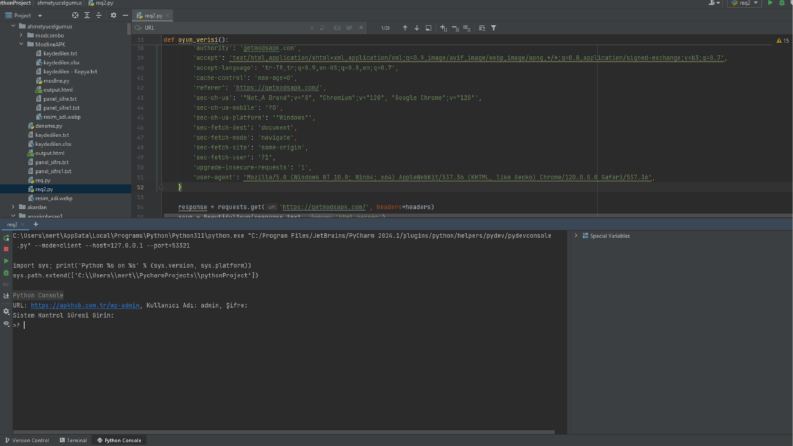Click the console horizontal scrollbar
Screen dimensions: 793x446
click(x=284, y=432)
